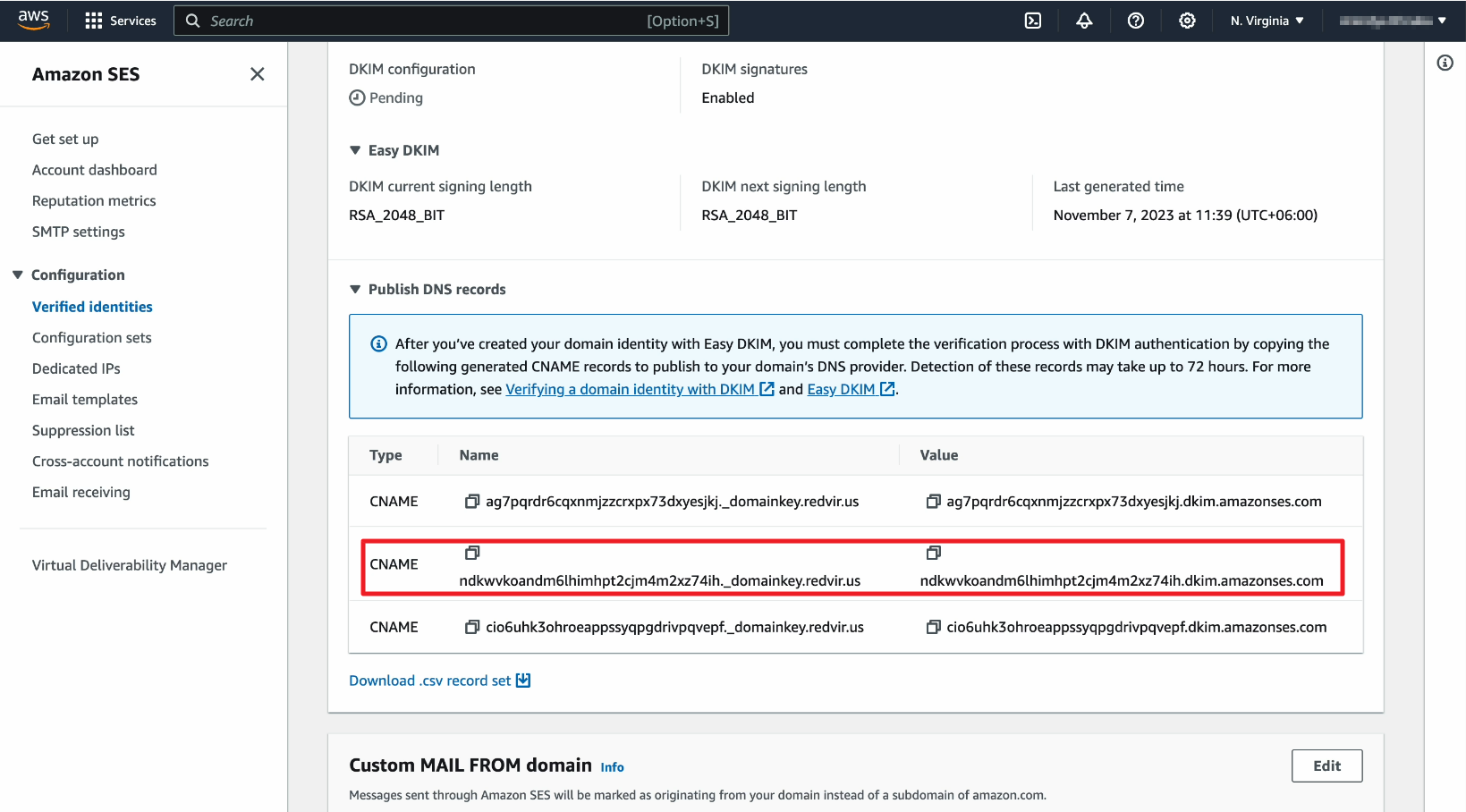Viewport: 1466px width, 812px height.
Task: Go to Configuration sets in sidebar
Action: tap(91, 338)
